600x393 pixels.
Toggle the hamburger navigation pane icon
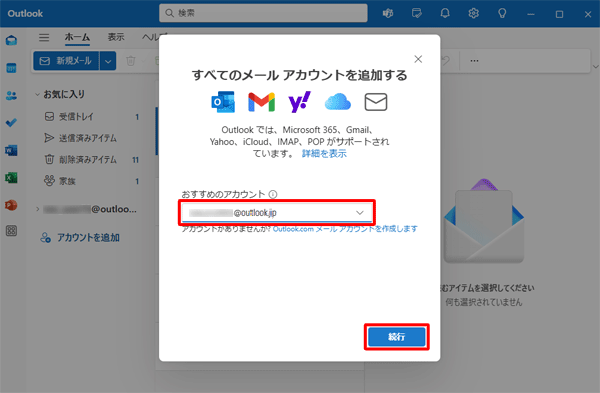point(44,37)
